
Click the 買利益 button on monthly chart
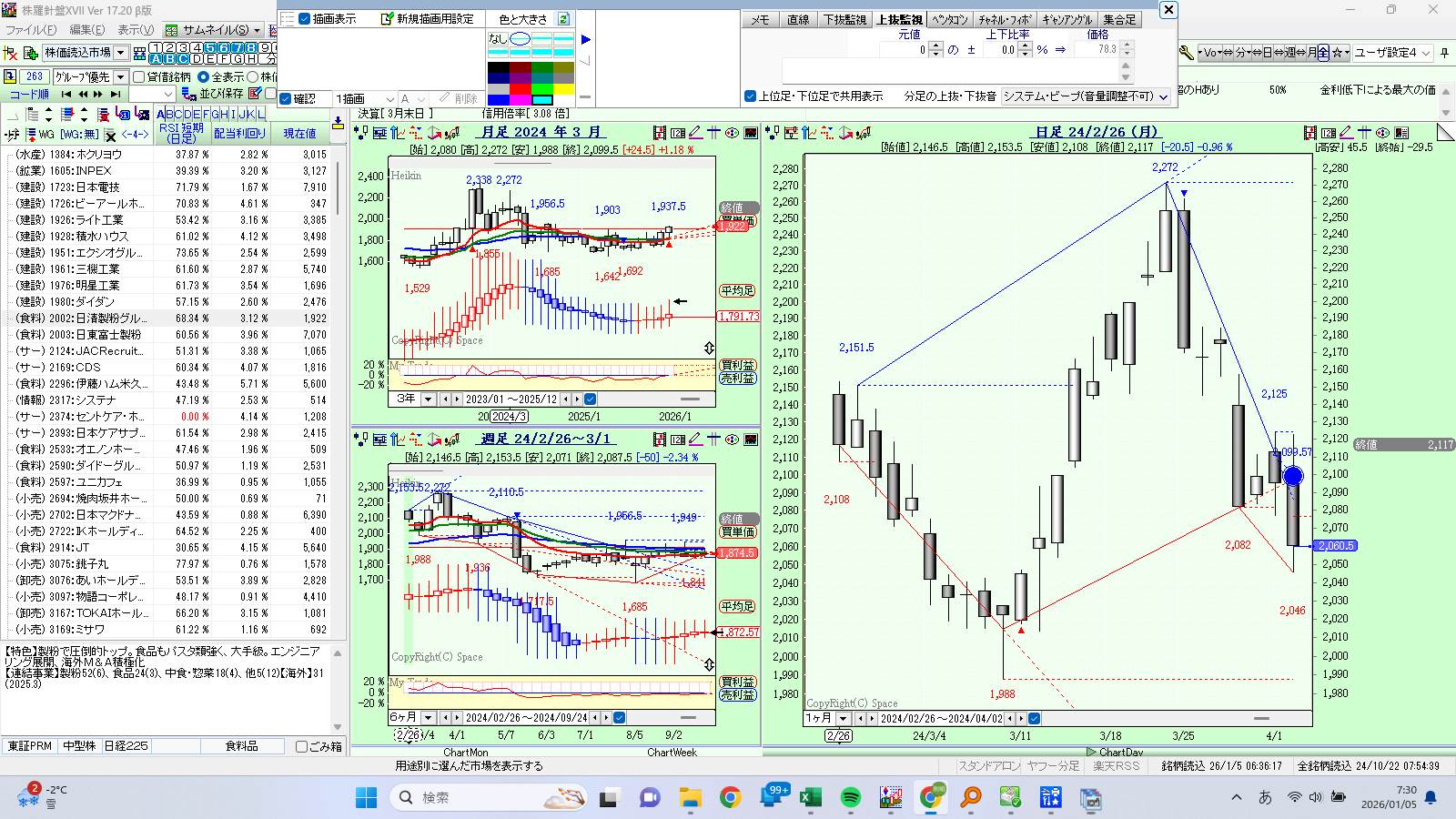pyautogui.click(x=737, y=365)
